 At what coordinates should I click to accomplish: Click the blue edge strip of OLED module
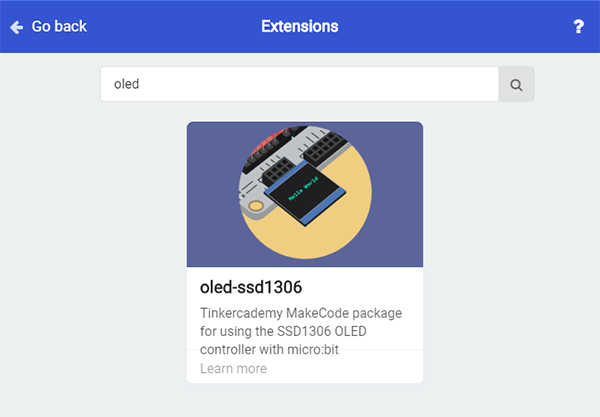point(323,208)
